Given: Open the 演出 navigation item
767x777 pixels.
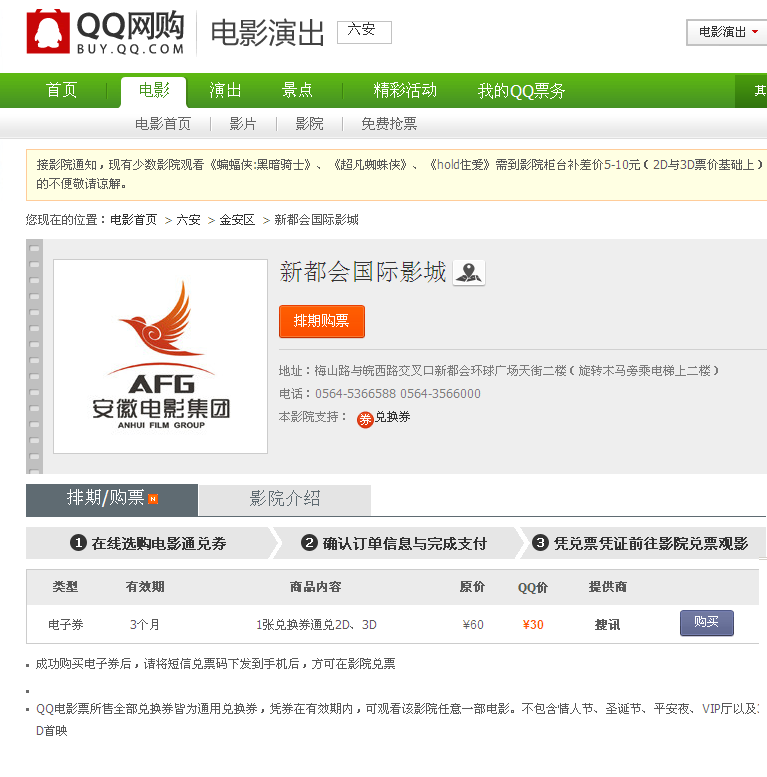Looking at the screenshot, I should pos(225,90).
